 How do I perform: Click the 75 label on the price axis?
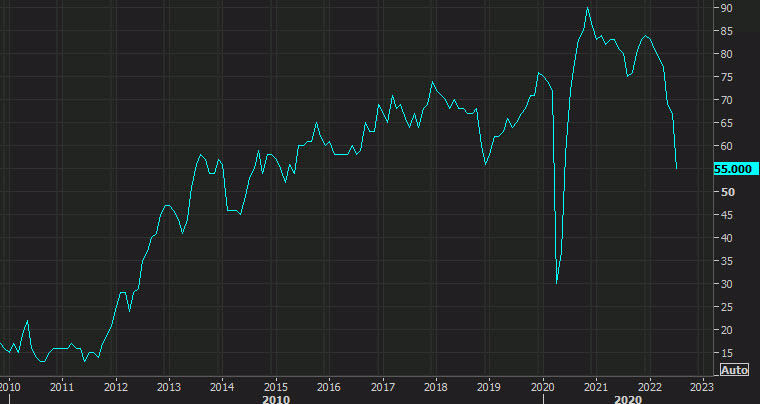click(x=726, y=77)
